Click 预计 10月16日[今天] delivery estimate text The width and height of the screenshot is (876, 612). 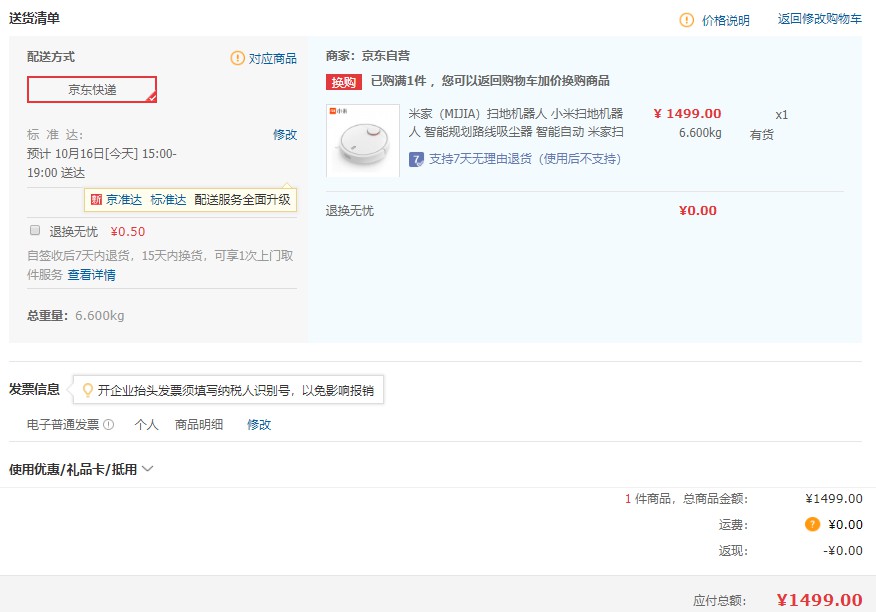[x=102, y=163]
